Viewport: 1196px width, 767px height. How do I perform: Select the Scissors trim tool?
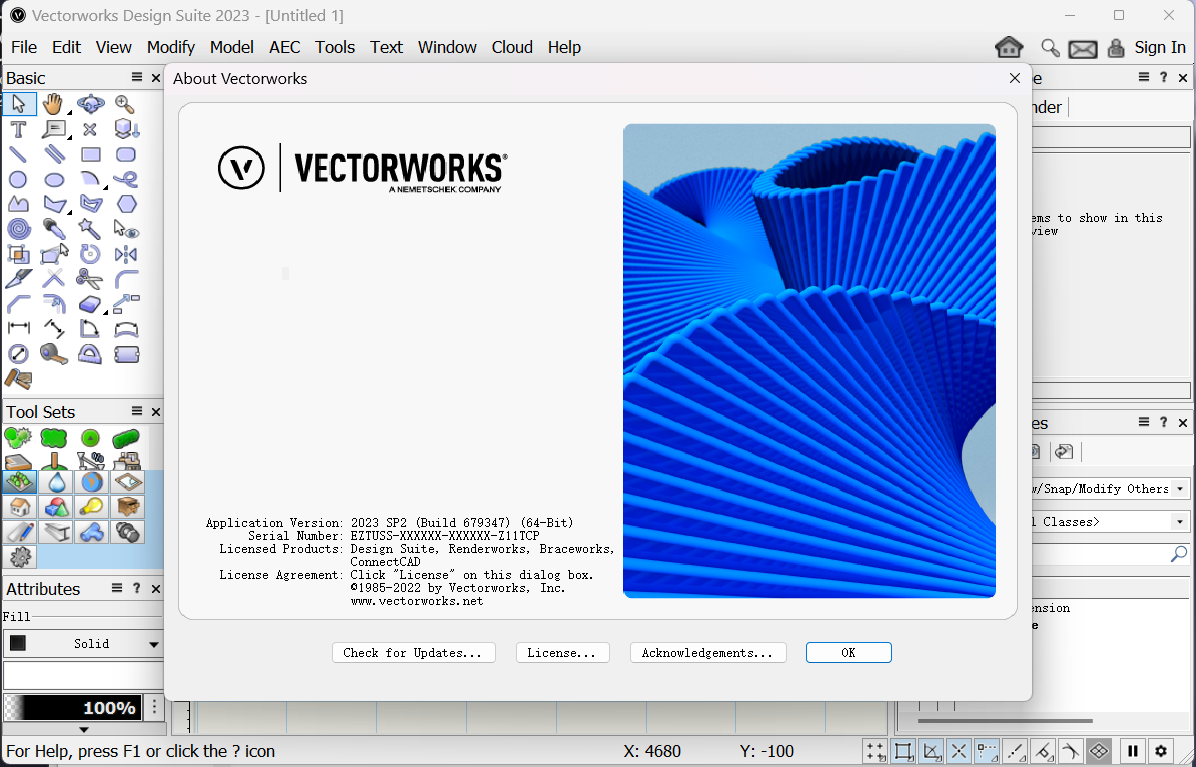tap(90, 278)
